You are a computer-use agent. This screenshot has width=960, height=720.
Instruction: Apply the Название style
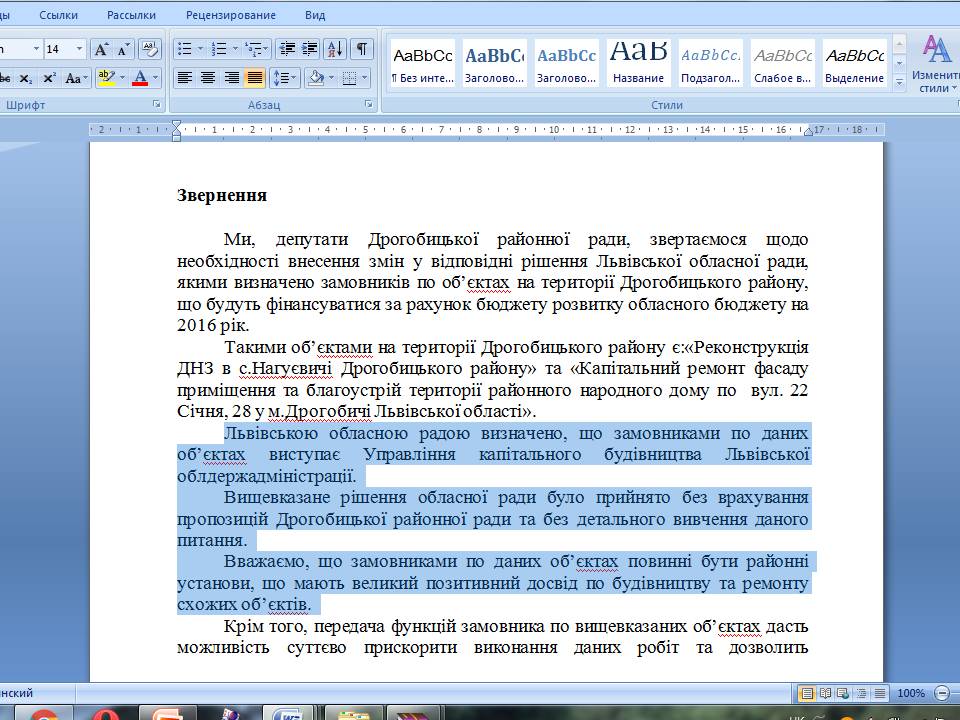[638, 62]
